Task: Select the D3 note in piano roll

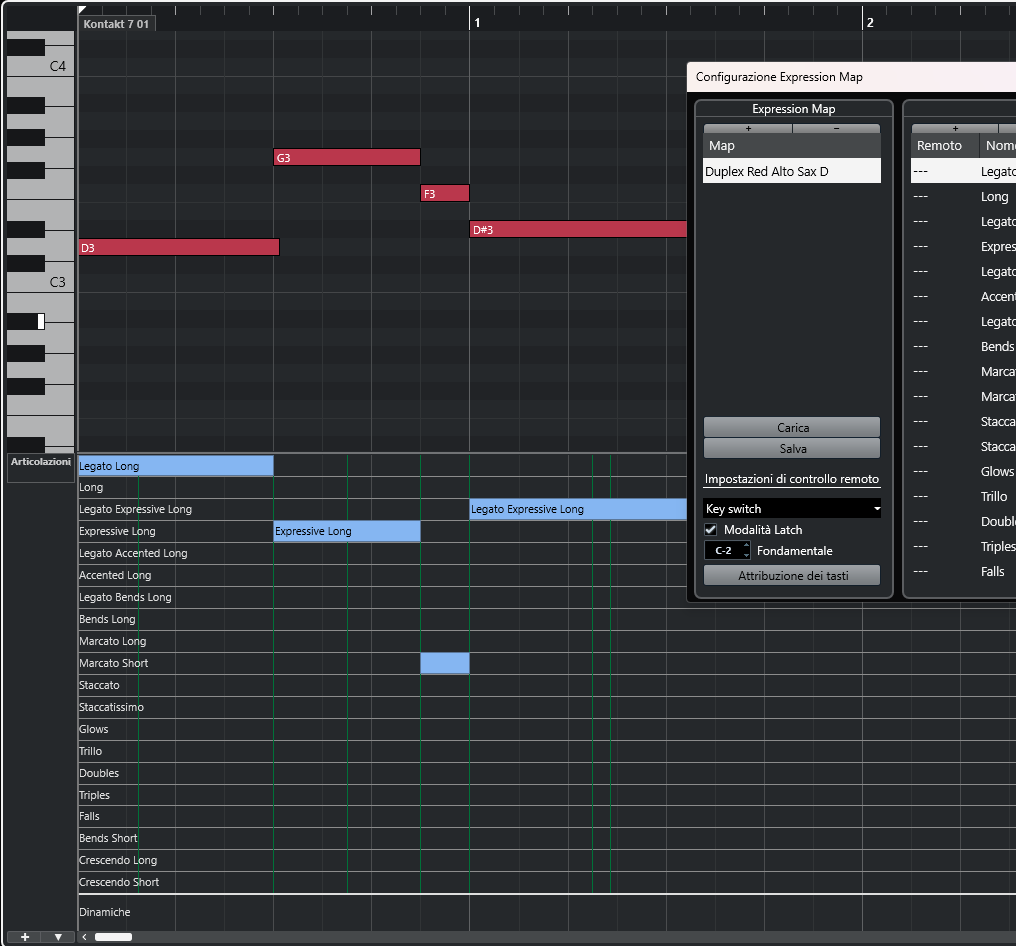Action: 179,248
